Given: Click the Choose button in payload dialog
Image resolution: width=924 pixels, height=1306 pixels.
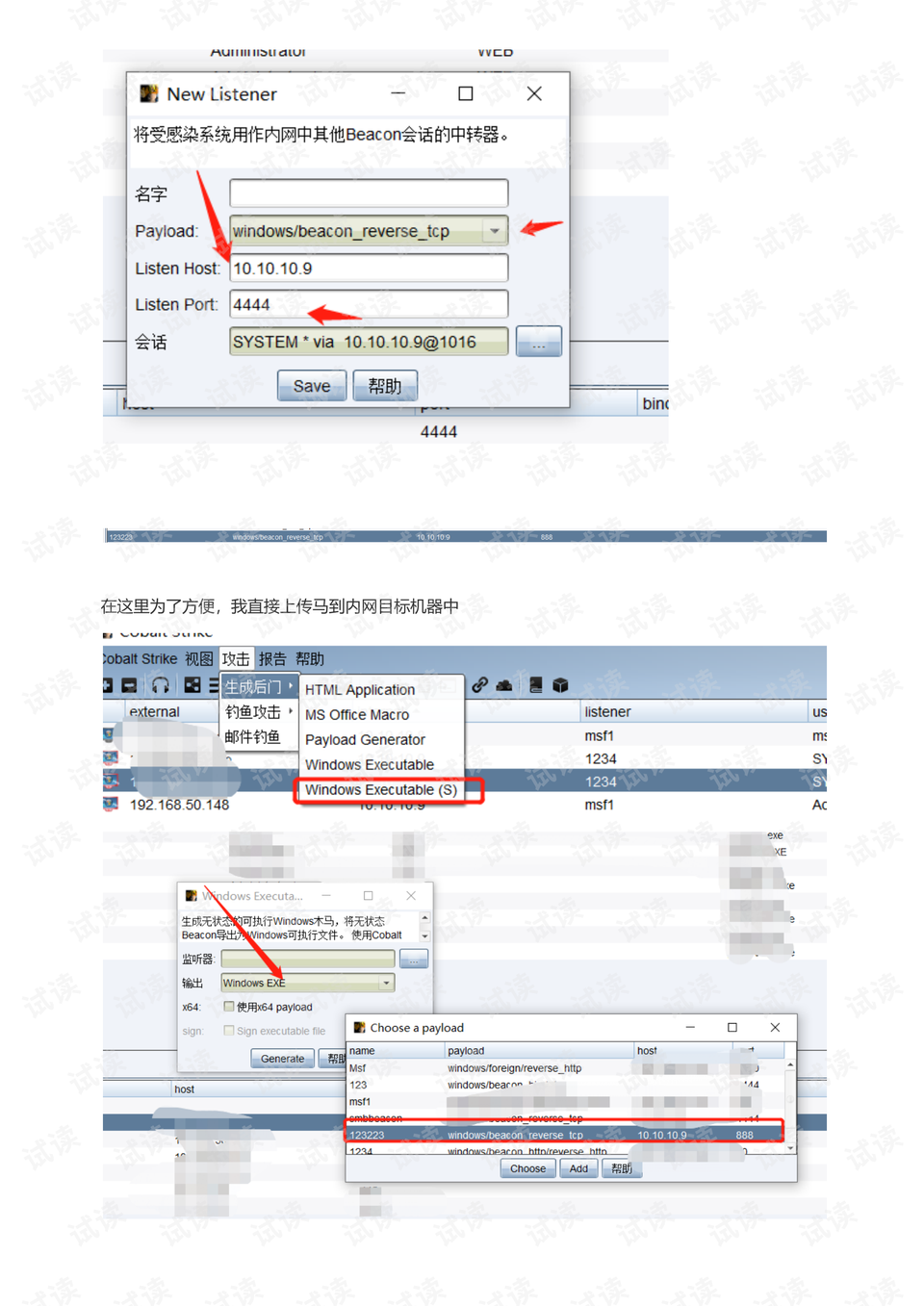Looking at the screenshot, I should (x=527, y=1168).
